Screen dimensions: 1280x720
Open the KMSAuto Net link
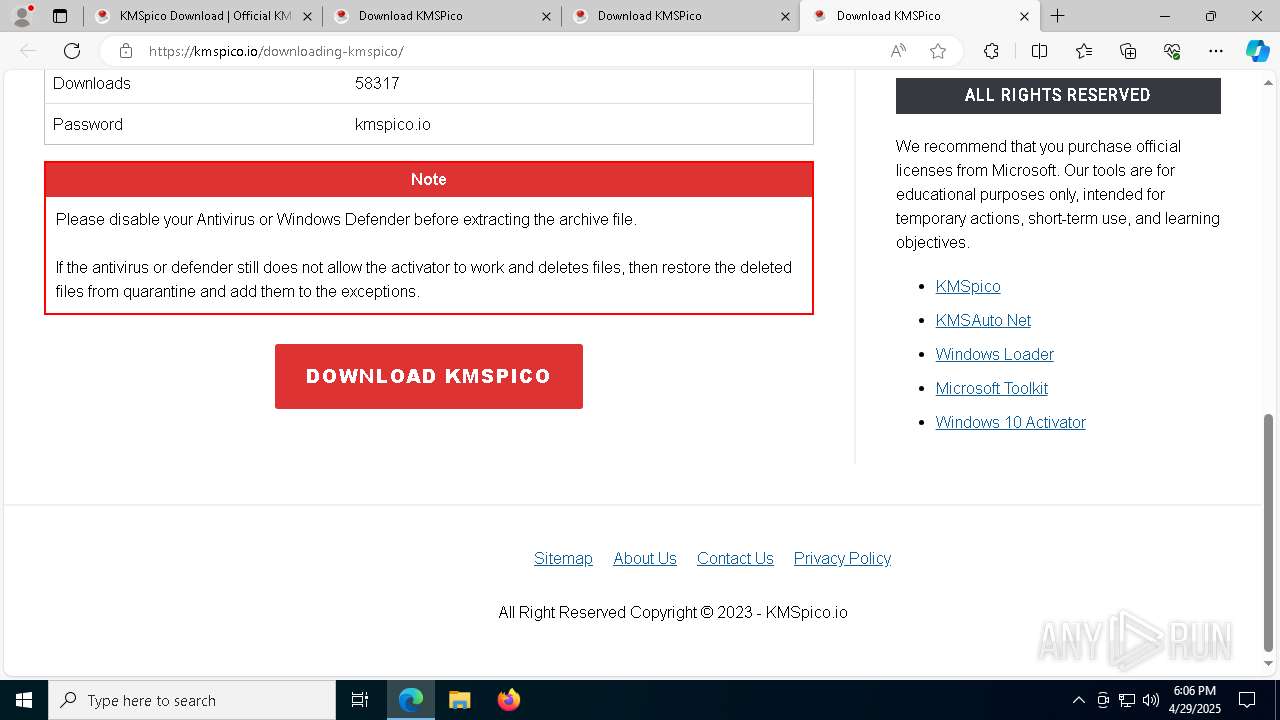click(x=983, y=320)
